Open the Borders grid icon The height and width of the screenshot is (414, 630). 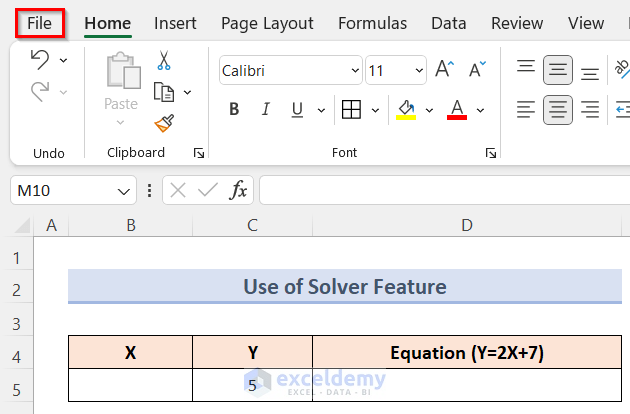click(351, 109)
